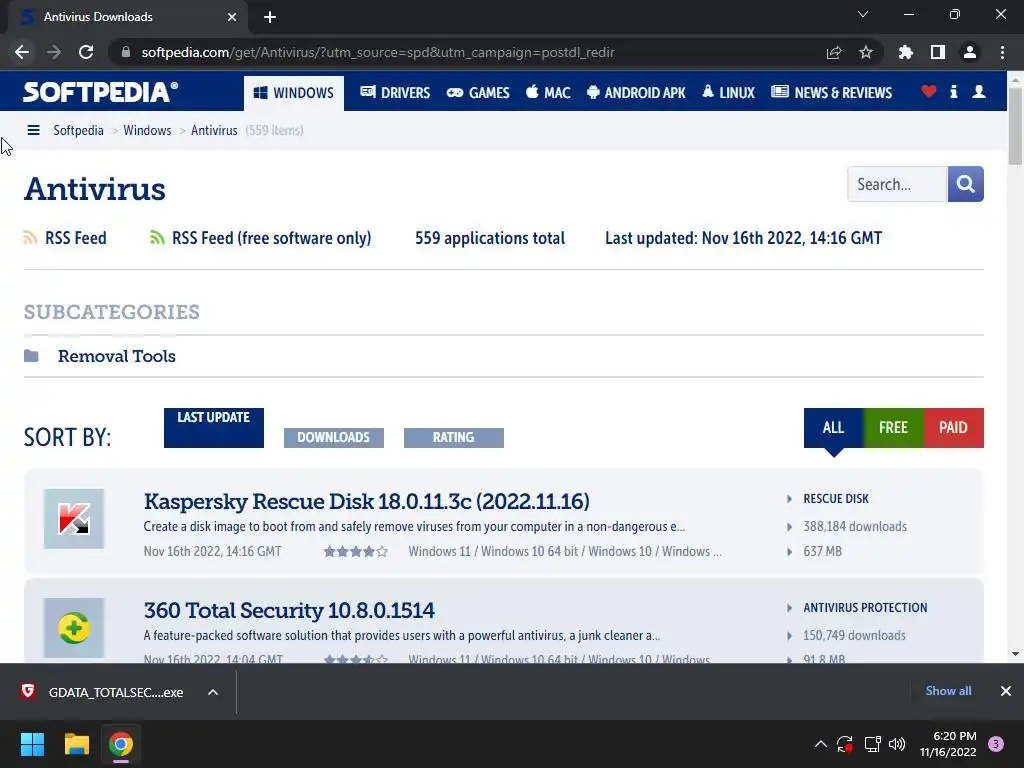Screen dimensions: 1024x768
Task: Click the taskbar clock showing 6:20 PM
Action: pos(948,744)
